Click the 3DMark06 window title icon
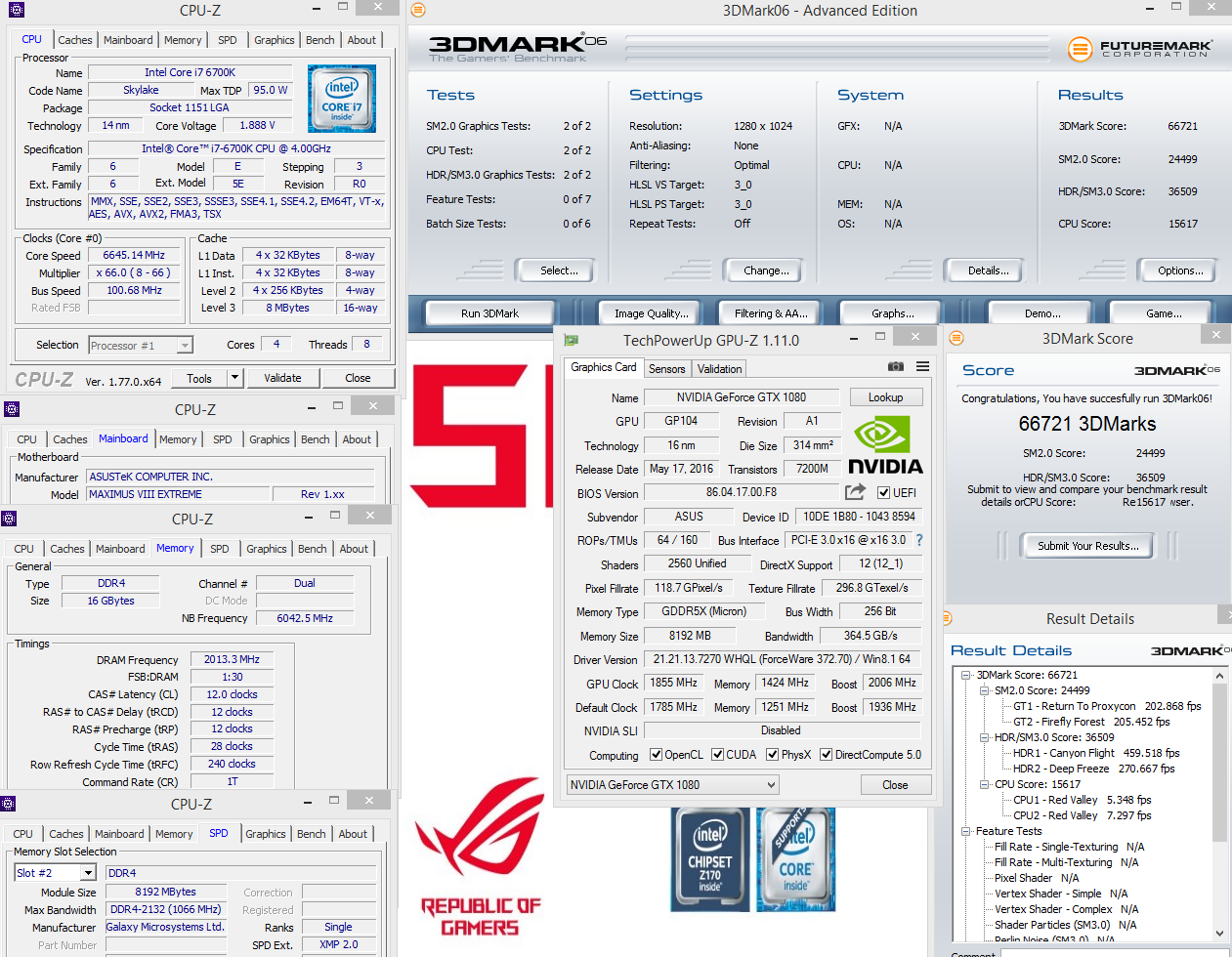This screenshot has height=957, width=1232. (418, 10)
